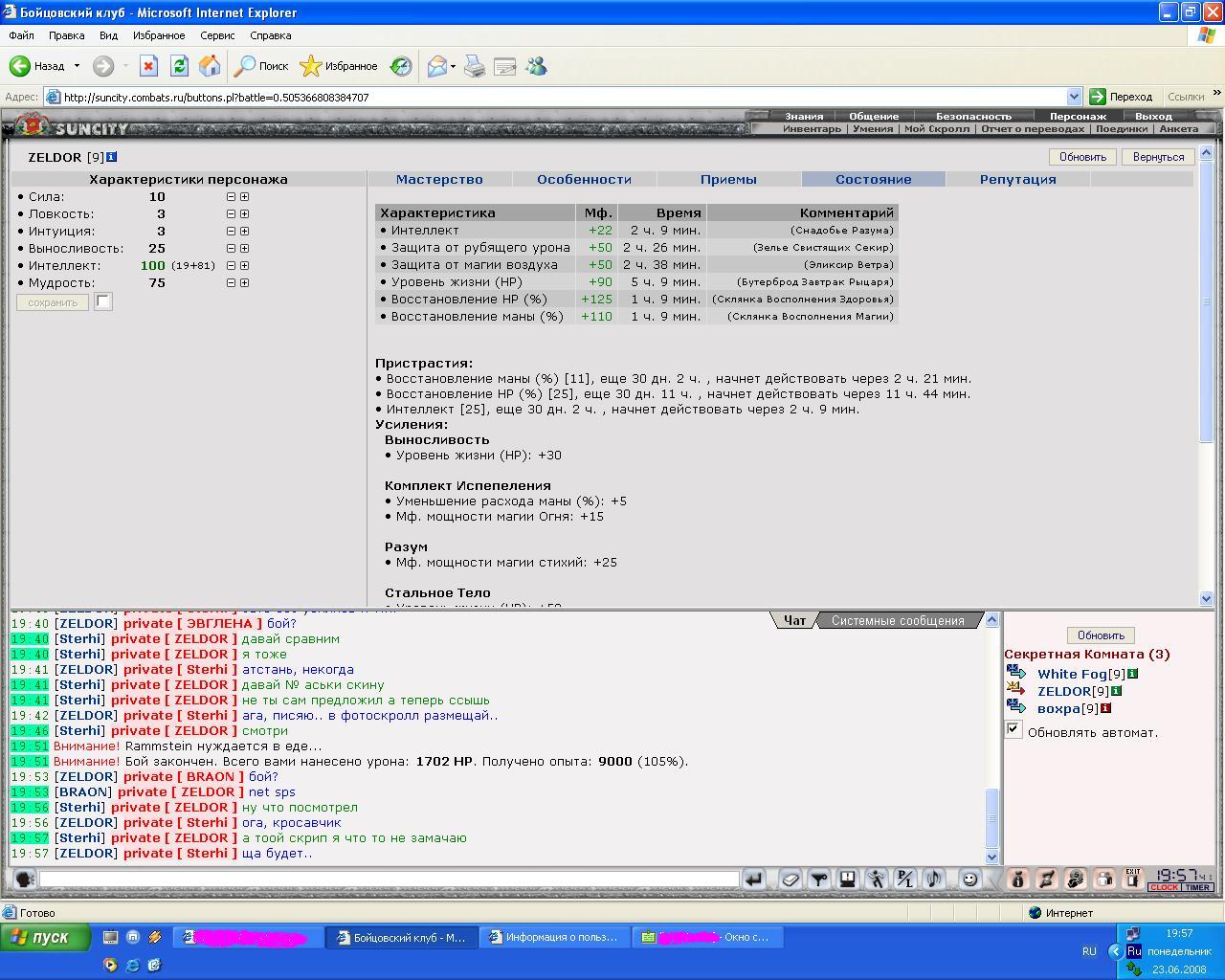The width and height of the screenshot is (1225, 980).
Task: Open the money bag icon
Action: pos(1018,879)
